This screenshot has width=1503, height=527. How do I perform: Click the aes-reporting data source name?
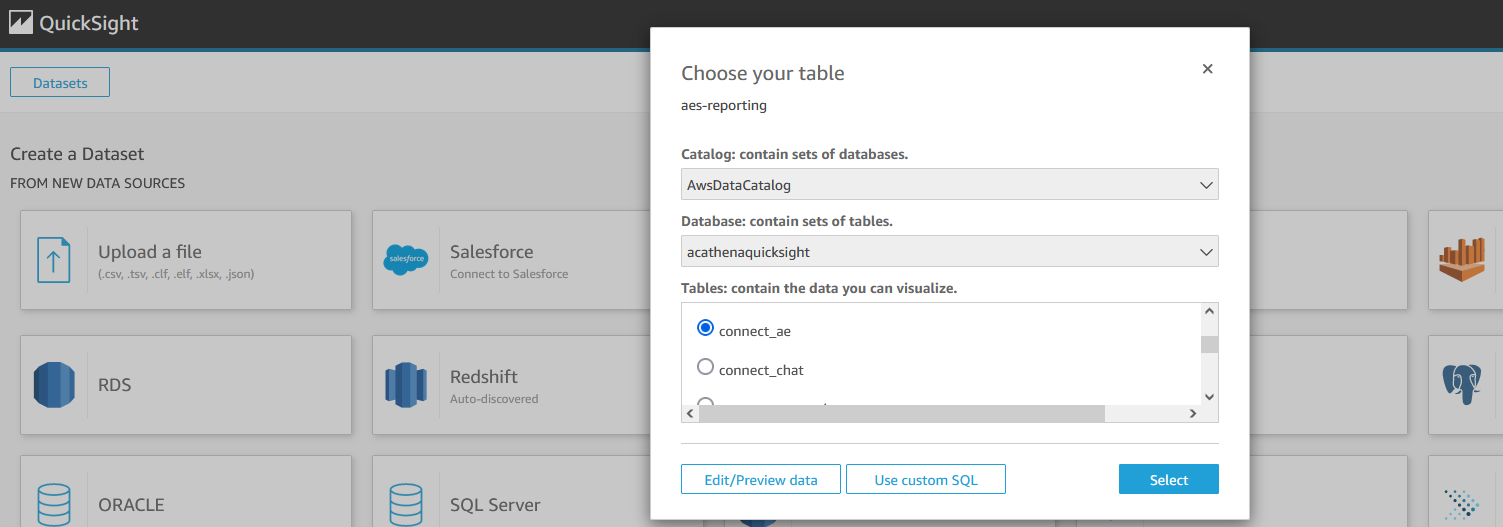[x=724, y=105]
